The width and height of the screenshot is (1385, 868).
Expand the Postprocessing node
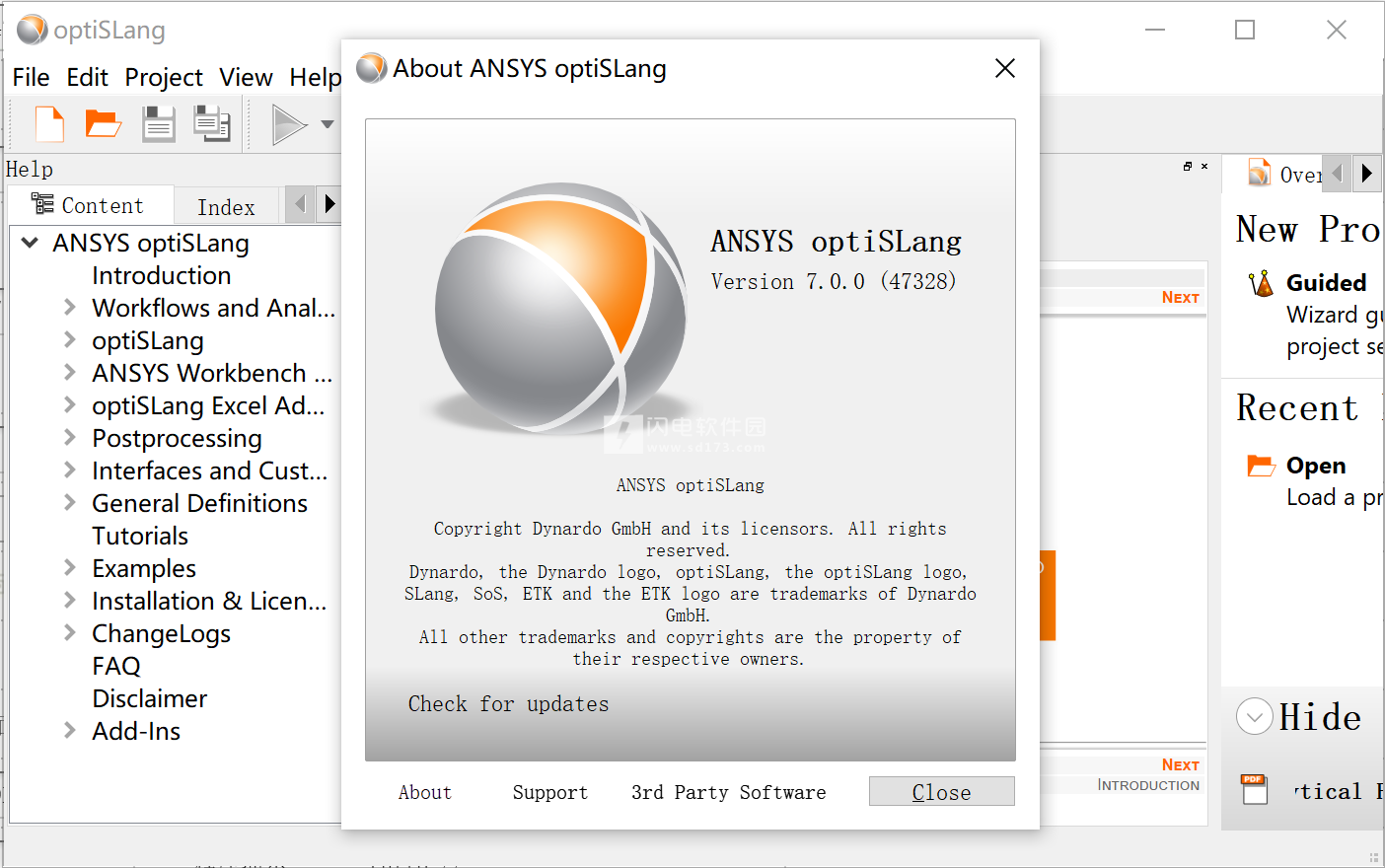(69, 438)
